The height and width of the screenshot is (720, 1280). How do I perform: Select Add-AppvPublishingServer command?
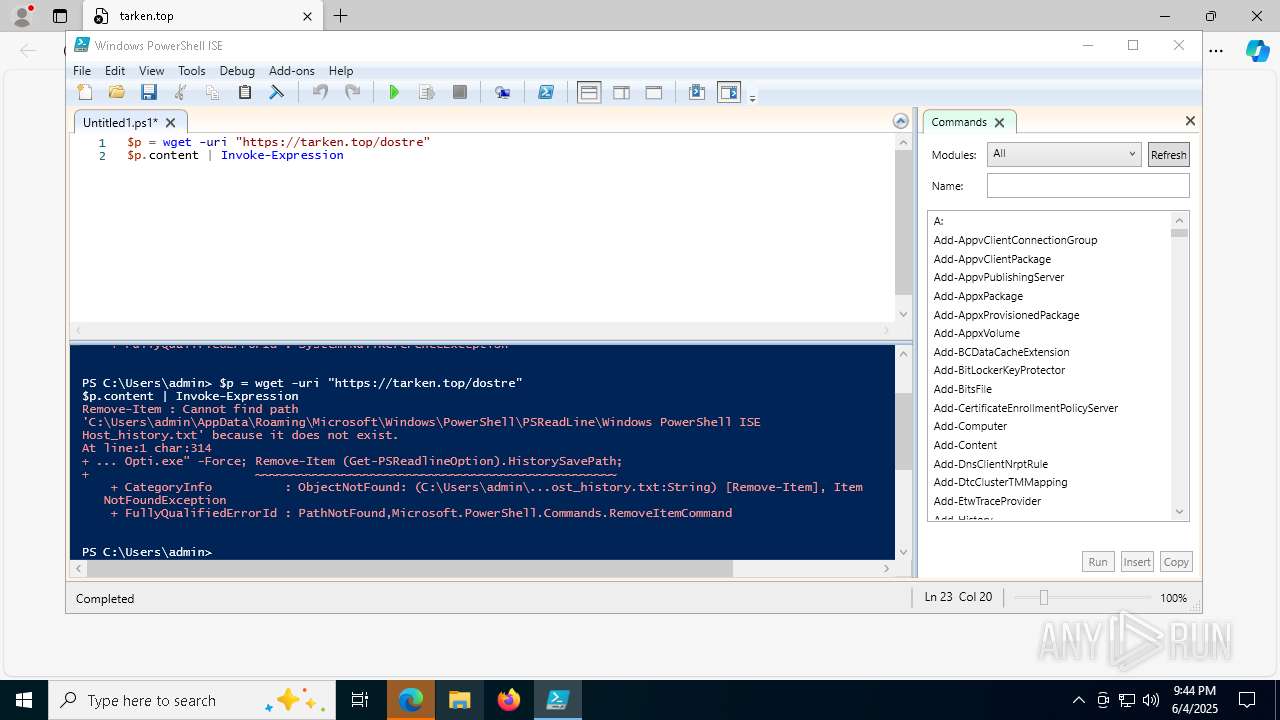[x=999, y=277]
